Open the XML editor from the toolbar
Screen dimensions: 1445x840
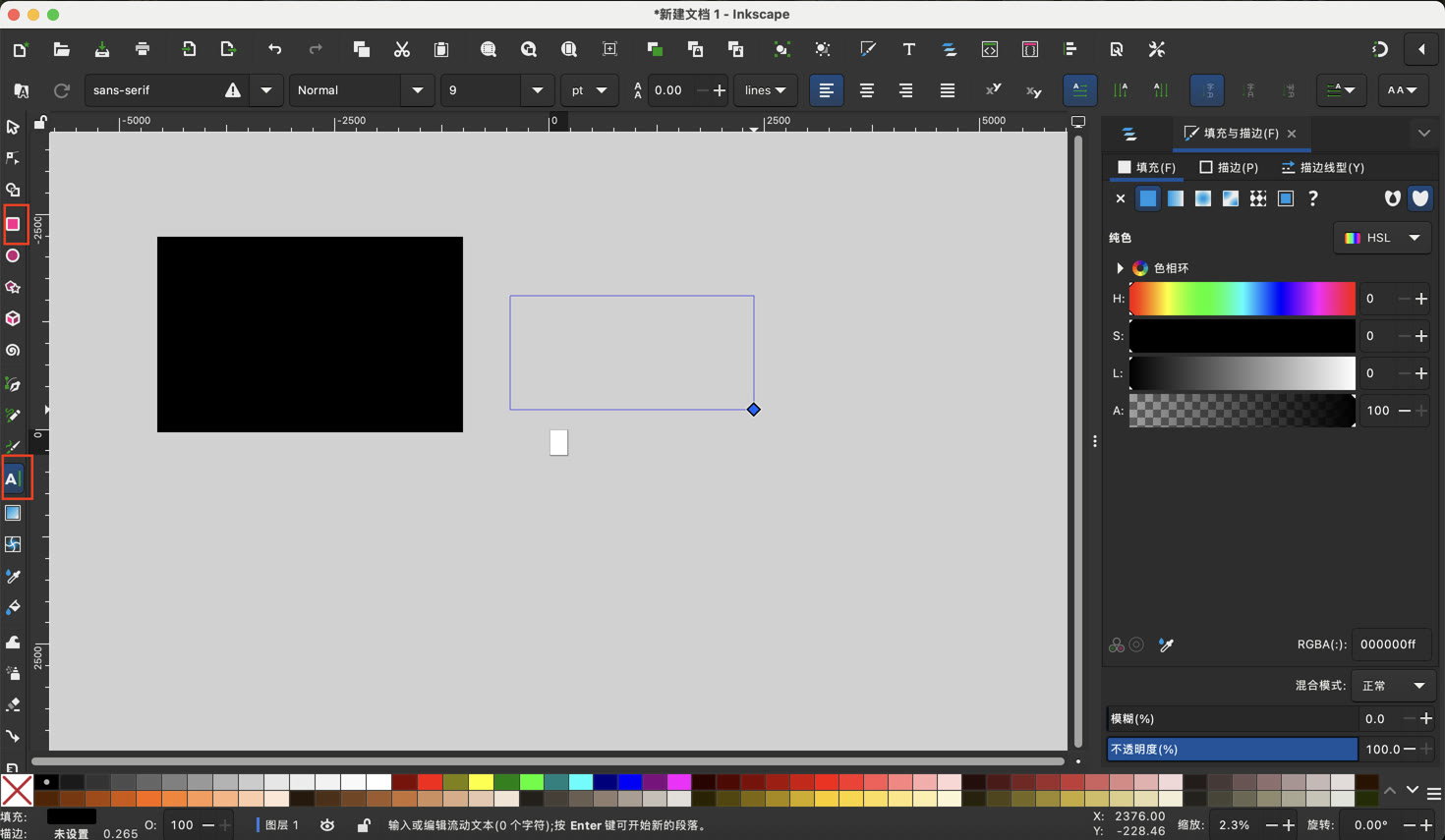pos(990,49)
